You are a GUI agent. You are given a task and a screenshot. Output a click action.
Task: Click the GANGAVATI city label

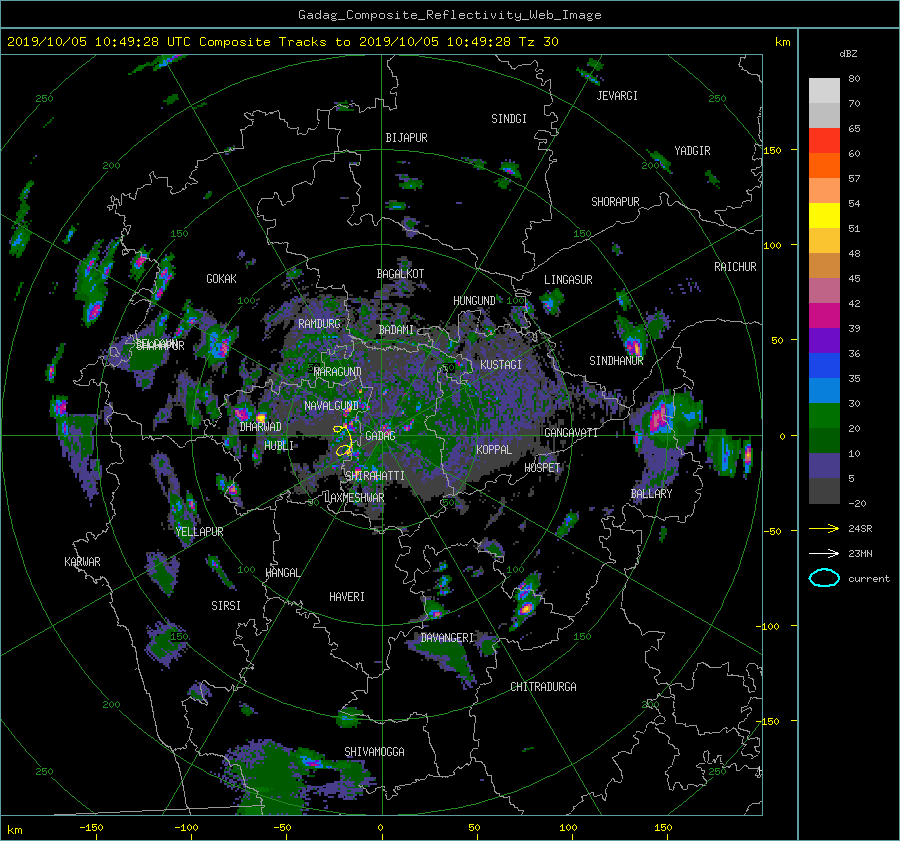(571, 433)
